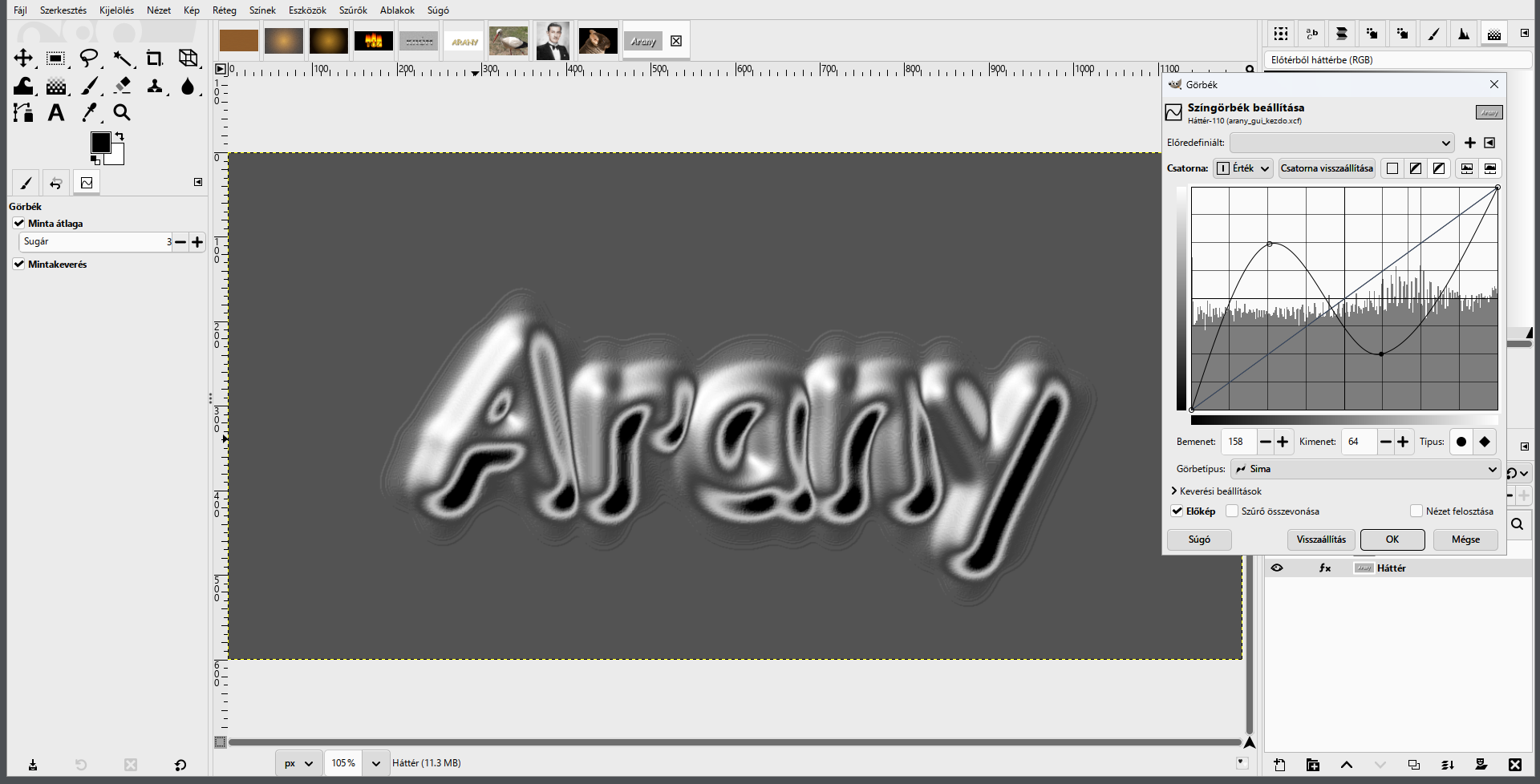Toggle Minta átlaga checkbox

(18, 223)
